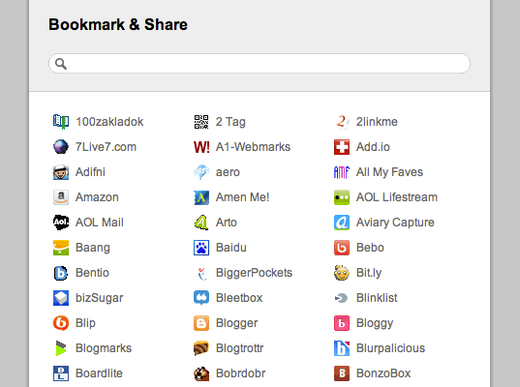
Task: Open the BiggerPockets link
Action: coord(254,273)
